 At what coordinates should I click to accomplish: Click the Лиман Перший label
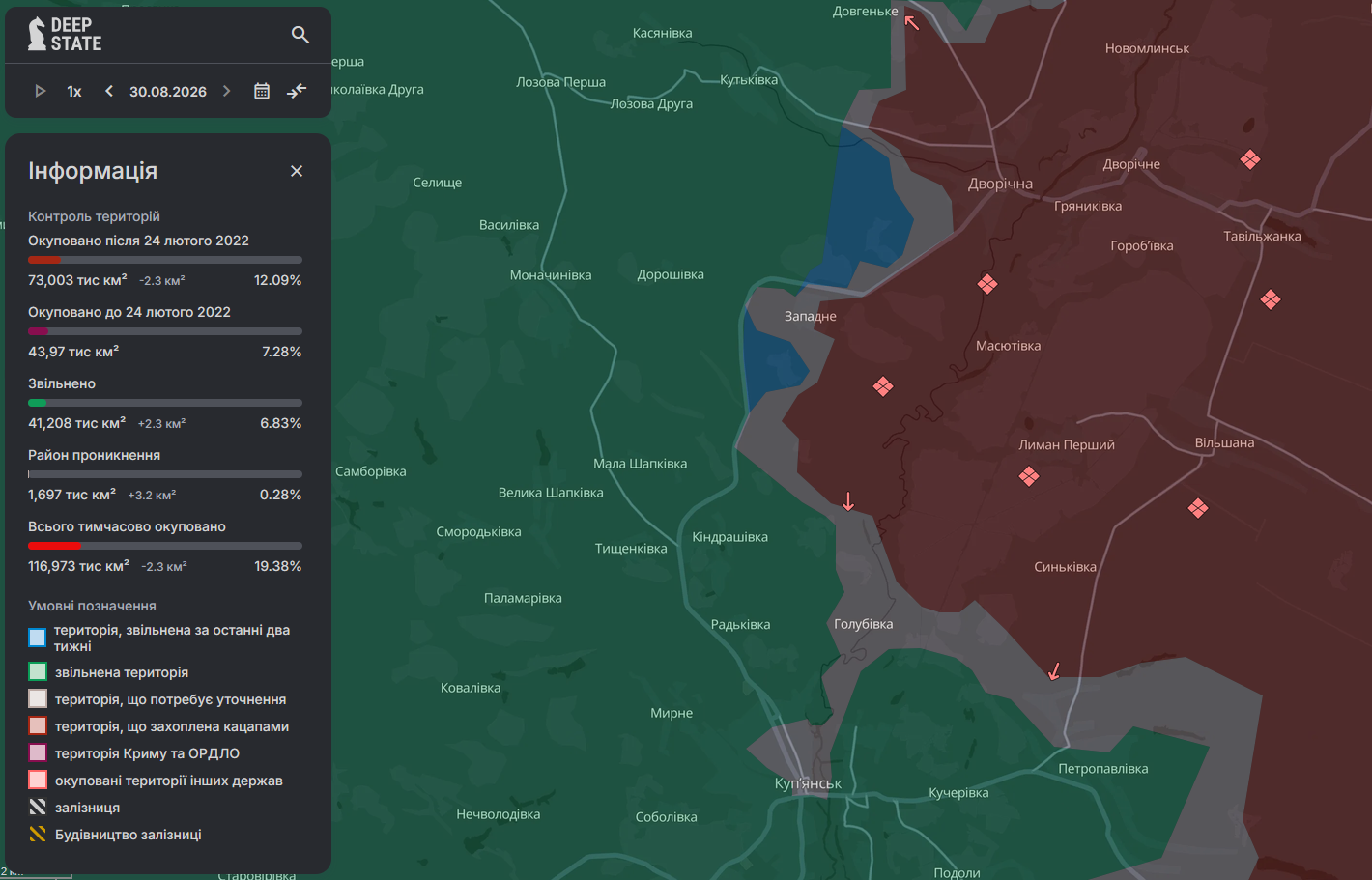(x=1067, y=445)
